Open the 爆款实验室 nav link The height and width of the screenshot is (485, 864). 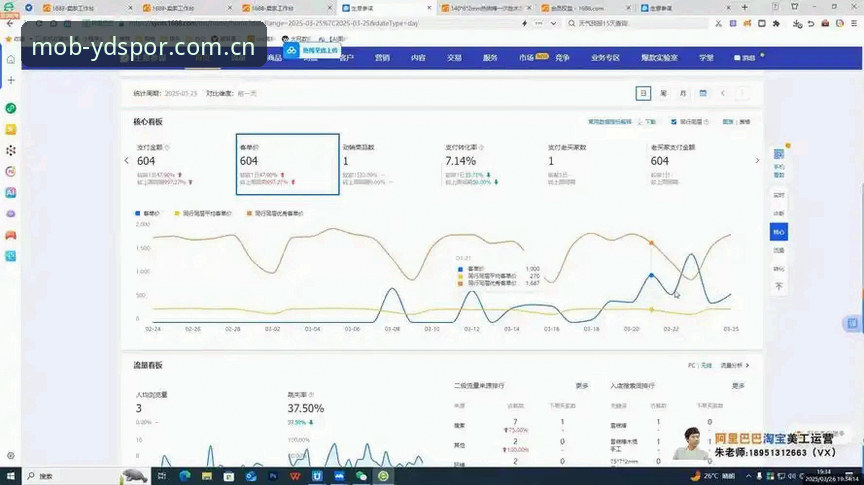[x=659, y=57]
